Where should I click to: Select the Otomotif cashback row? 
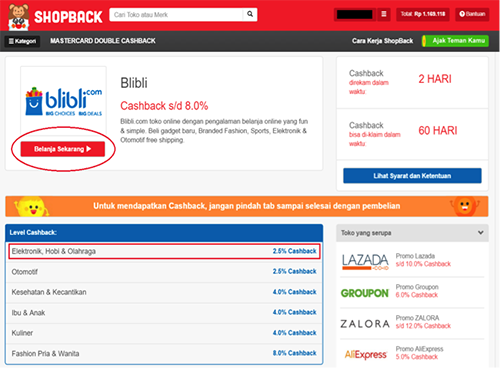pyautogui.click(x=164, y=272)
